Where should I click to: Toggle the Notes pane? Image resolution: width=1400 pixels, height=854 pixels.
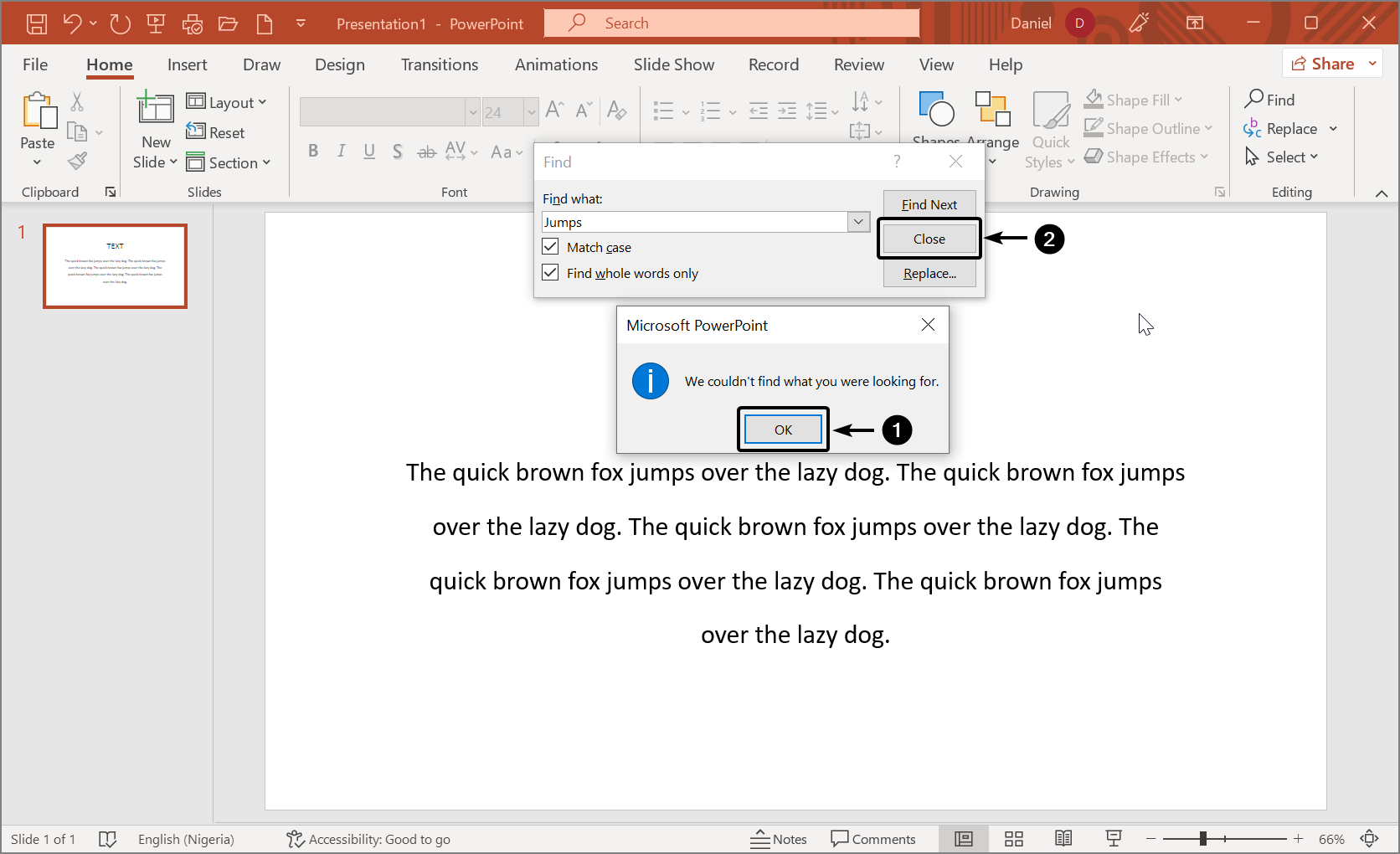[779, 839]
